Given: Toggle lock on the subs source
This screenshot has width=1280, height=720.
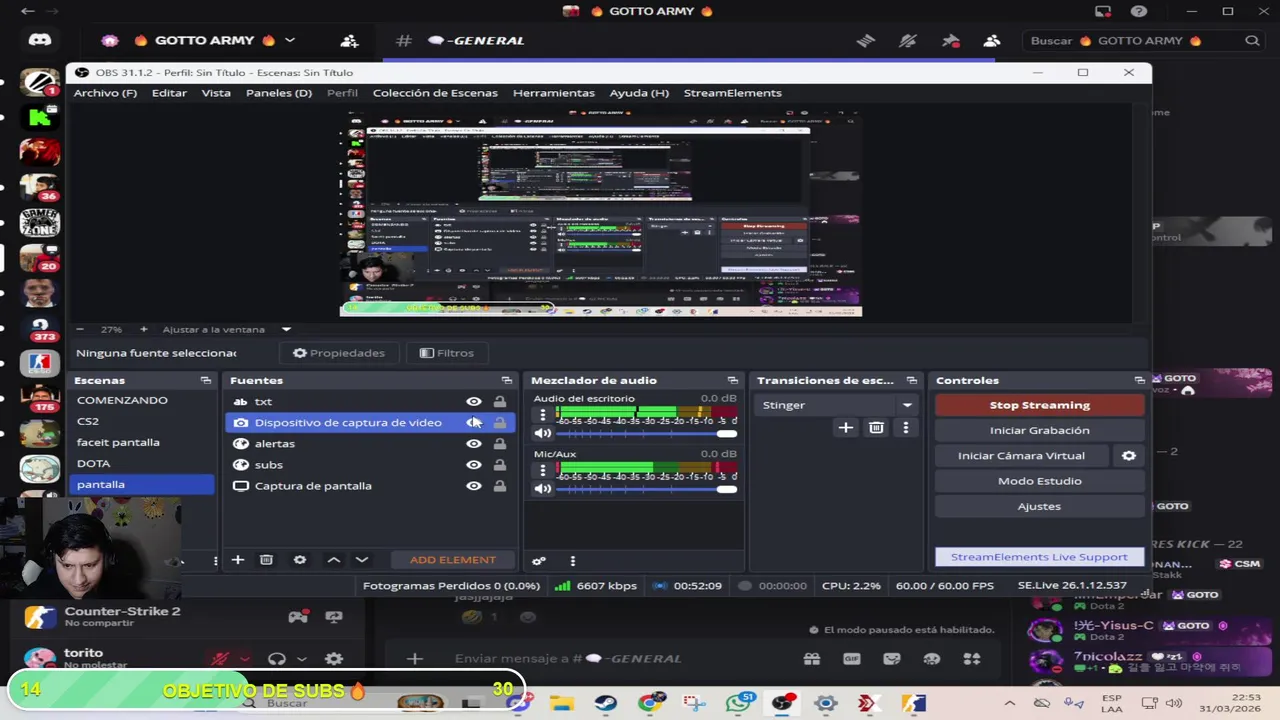Looking at the screenshot, I should click(x=499, y=465).
